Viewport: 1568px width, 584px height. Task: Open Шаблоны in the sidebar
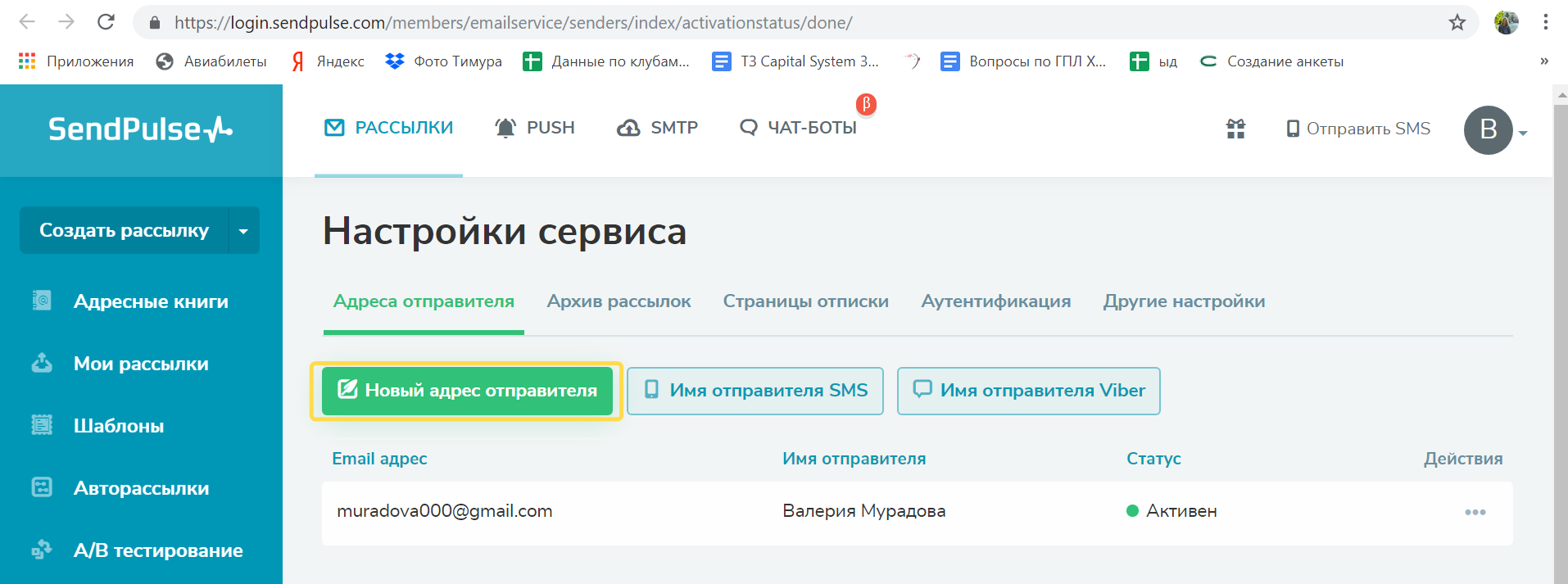pyautogui.click(x=119, y=426)
